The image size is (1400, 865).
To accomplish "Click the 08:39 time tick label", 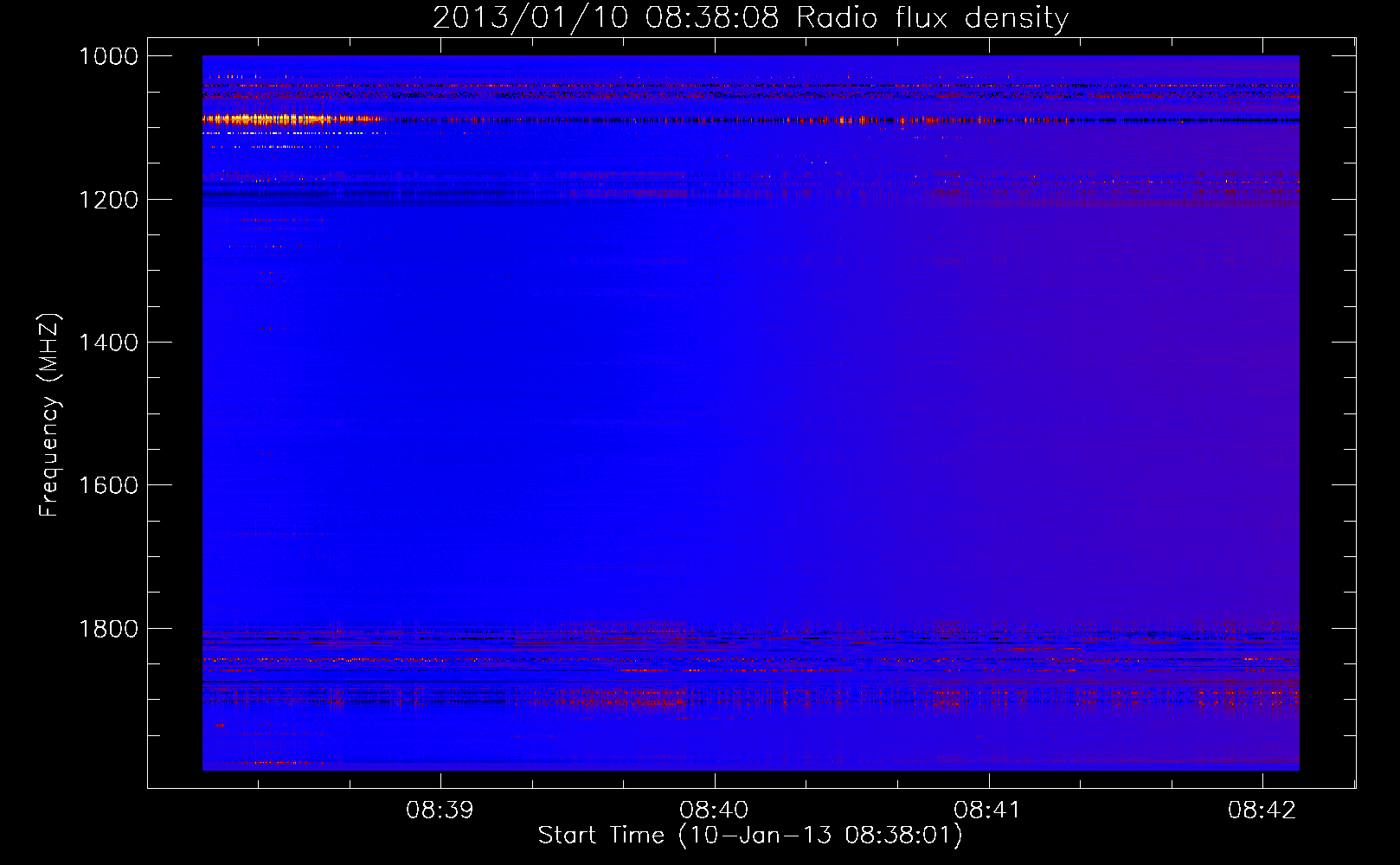I will click(x=440, y=810).
